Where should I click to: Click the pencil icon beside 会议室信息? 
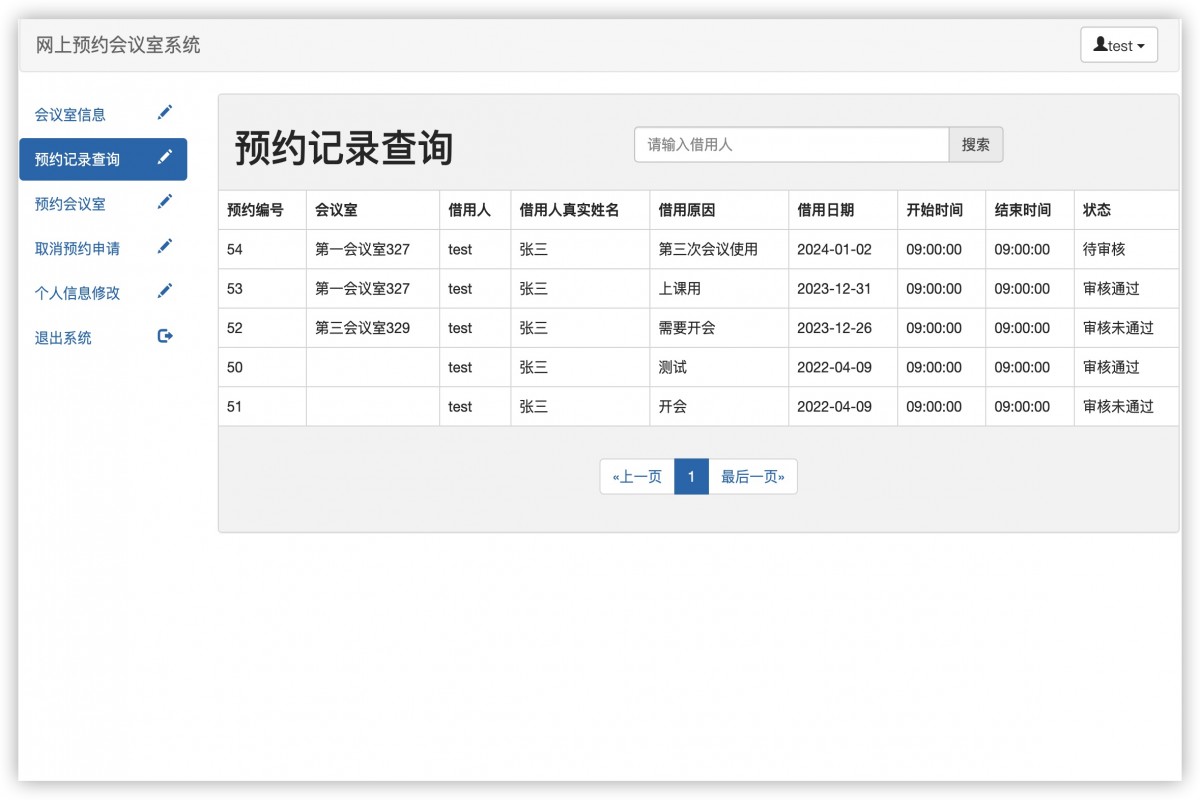[x=165, y=113]
